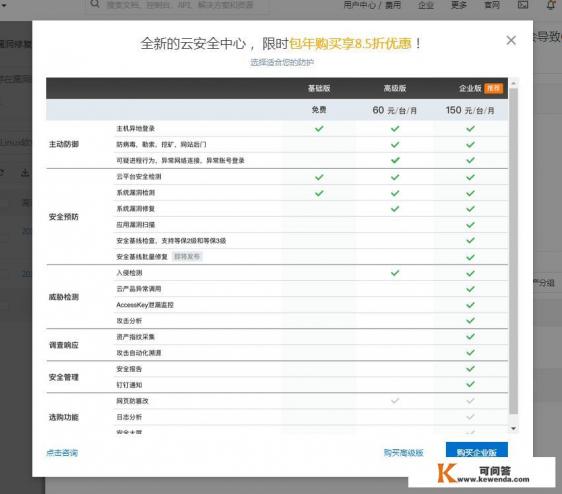Screen dimensions: 562x494
Task: Click the 主机异地登录 feature row text
Action: pos(135,128)
